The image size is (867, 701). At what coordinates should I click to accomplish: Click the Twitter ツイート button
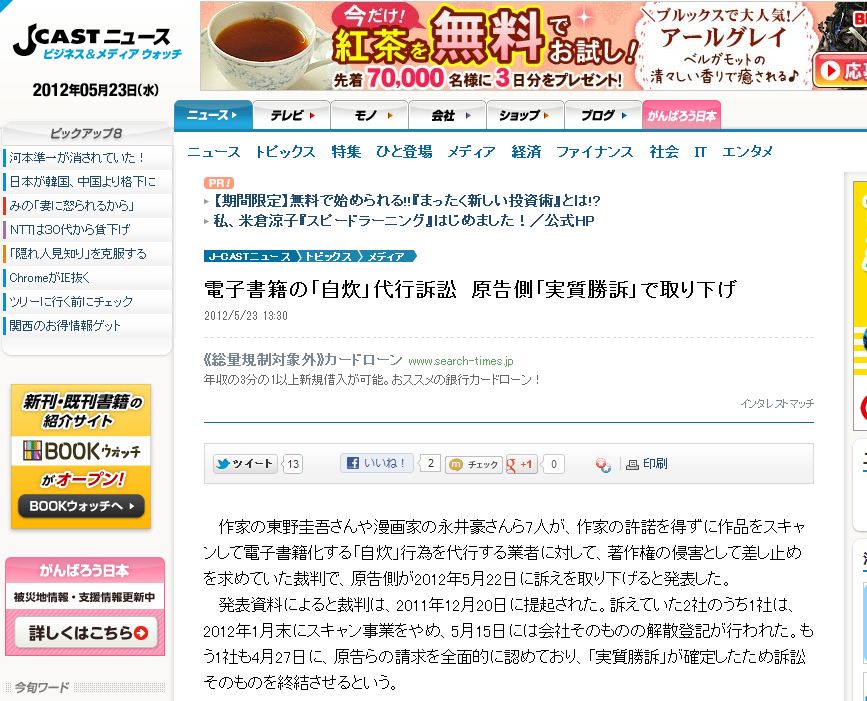click(x=245, y=464)
